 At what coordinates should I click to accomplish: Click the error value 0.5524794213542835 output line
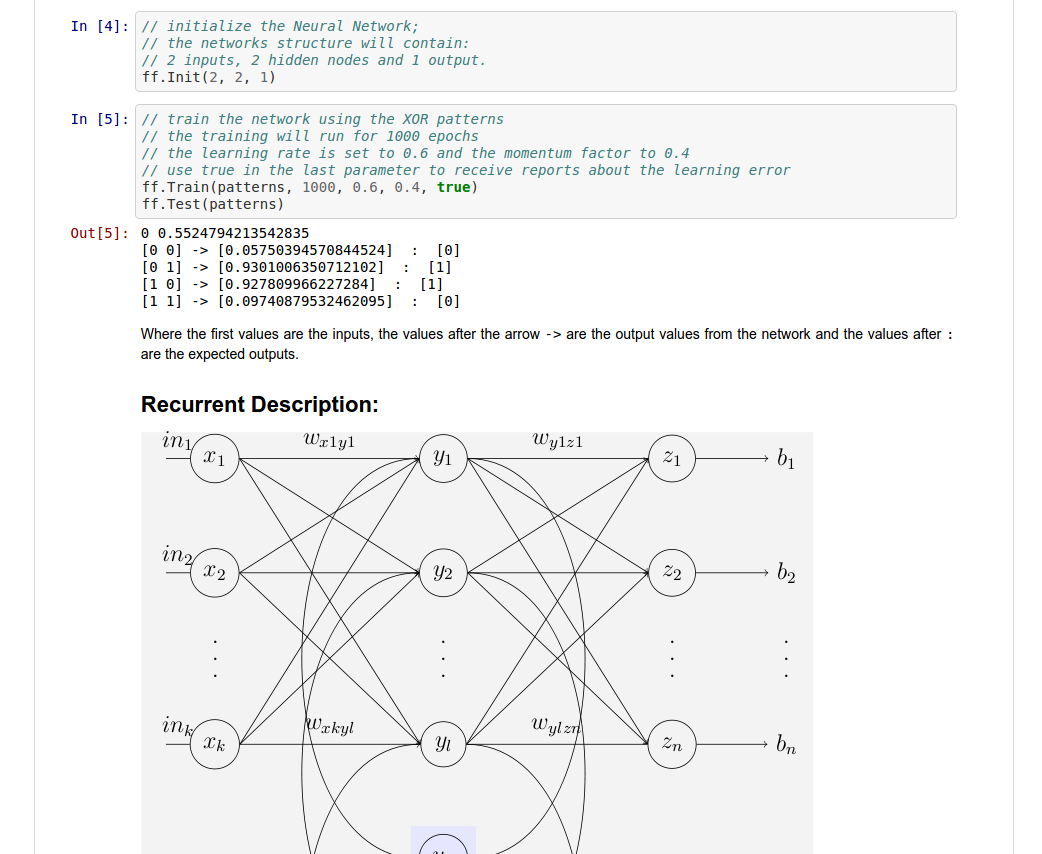click(226, 233)
